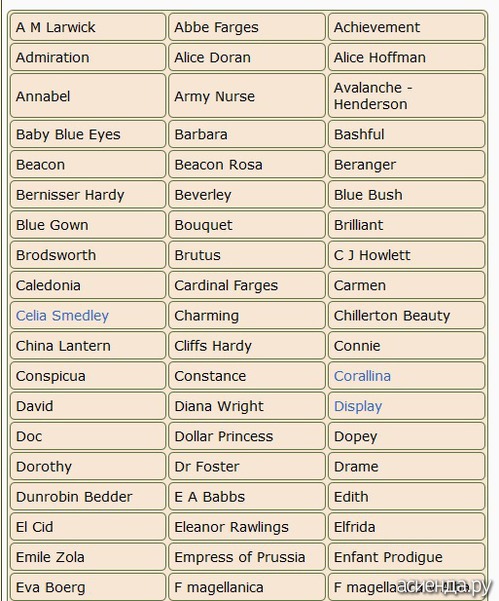
Task: Click the C J Howlett cell
Action: pyautogui.click(x=406, y=255)
